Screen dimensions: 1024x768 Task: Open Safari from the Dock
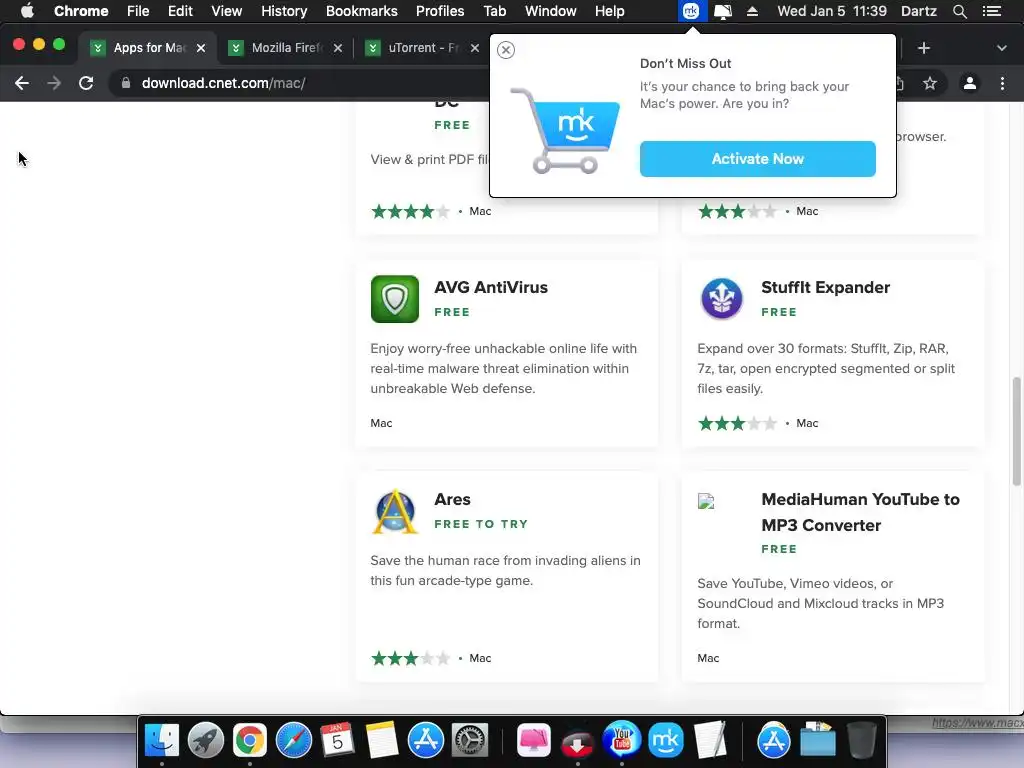pos(294,741)
